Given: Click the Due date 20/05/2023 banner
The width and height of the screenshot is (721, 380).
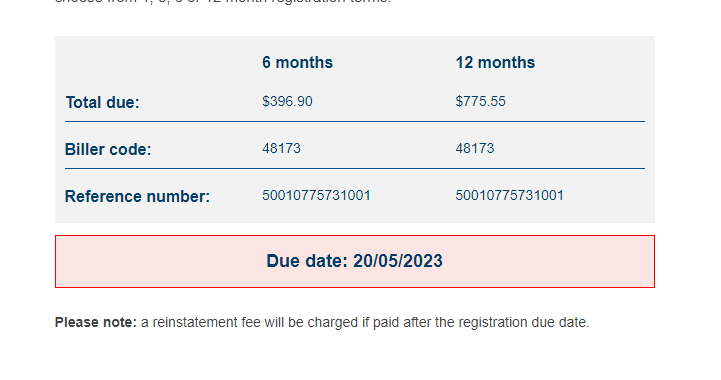Looking at the screenshot, I should 355,261.
